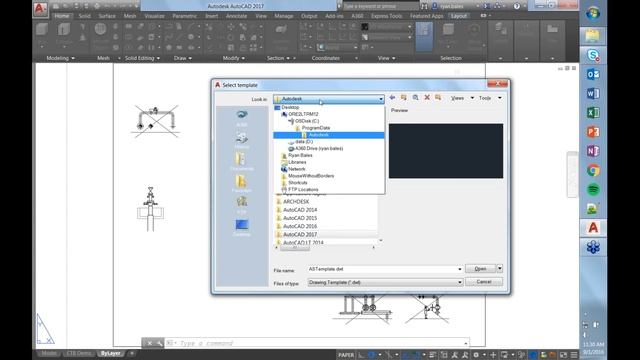Open the Views dropdown in dialog
Viewport: 640px width, 360px height.
pyautogui.click(x=462, y=98)
